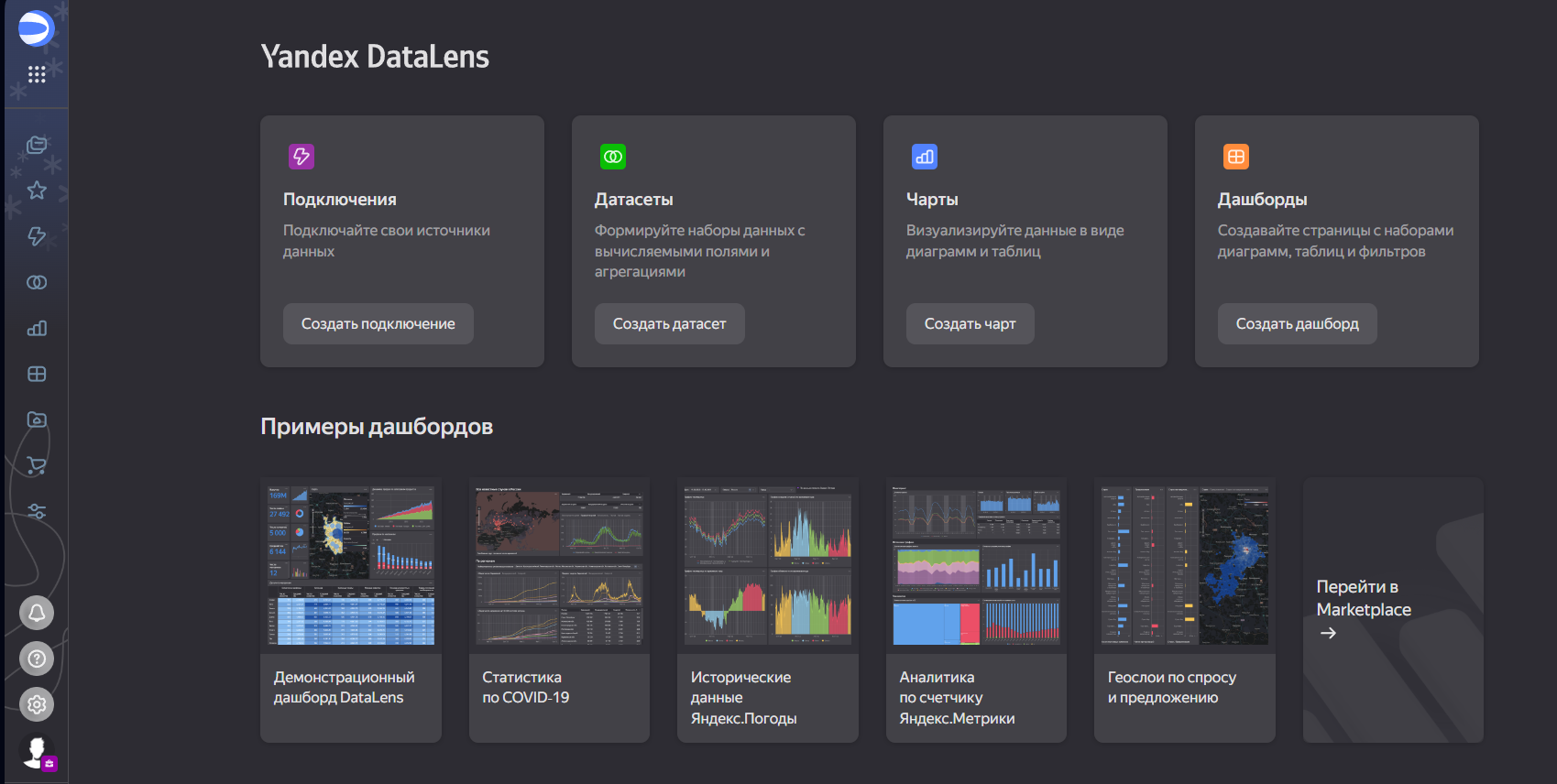Viewport: 1557px width, 784px height.
Task: Click Создать чарт button
Action: (x=970, y=324)
